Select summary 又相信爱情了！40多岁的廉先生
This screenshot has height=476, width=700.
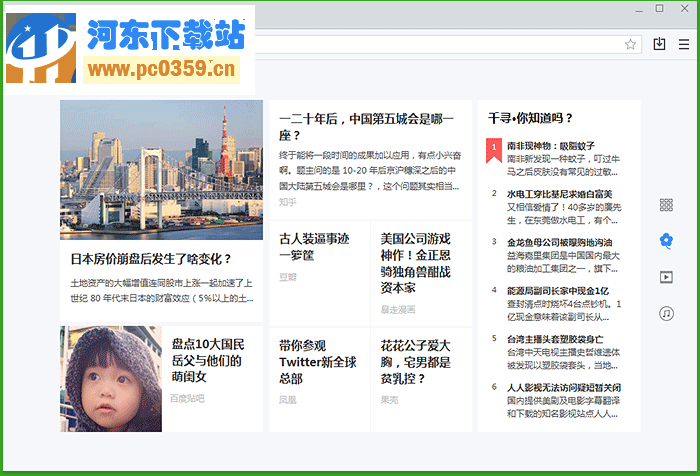click(564, 214)
